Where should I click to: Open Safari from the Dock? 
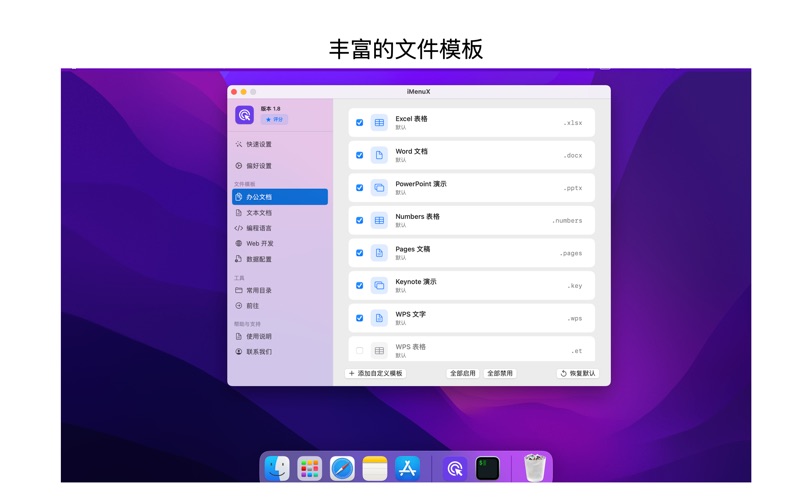[x=342, y=468]
